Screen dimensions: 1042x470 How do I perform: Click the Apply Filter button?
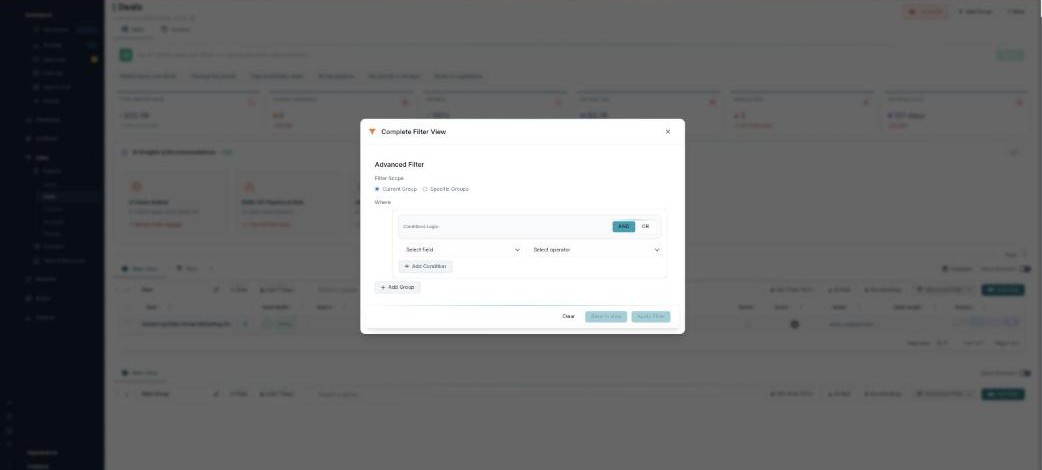pos(651,316)
